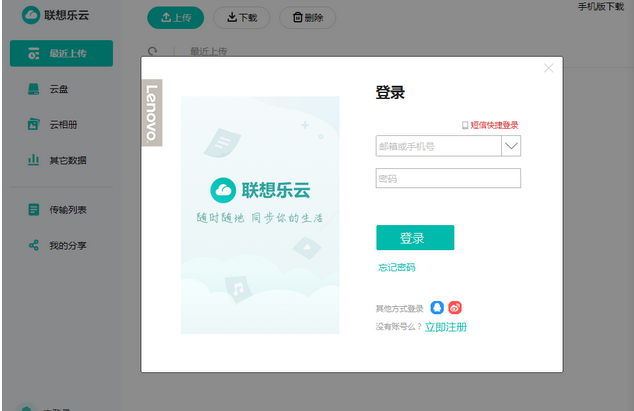Viewport: 634px width, 411px height.
Task: Click the 云相册 photo album icon
Action: [34, 124]
